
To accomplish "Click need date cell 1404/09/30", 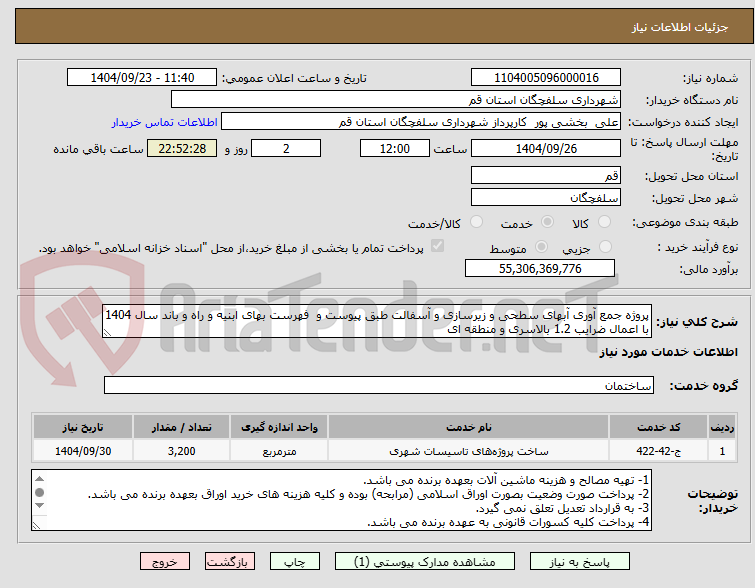I will click(83, 451).
